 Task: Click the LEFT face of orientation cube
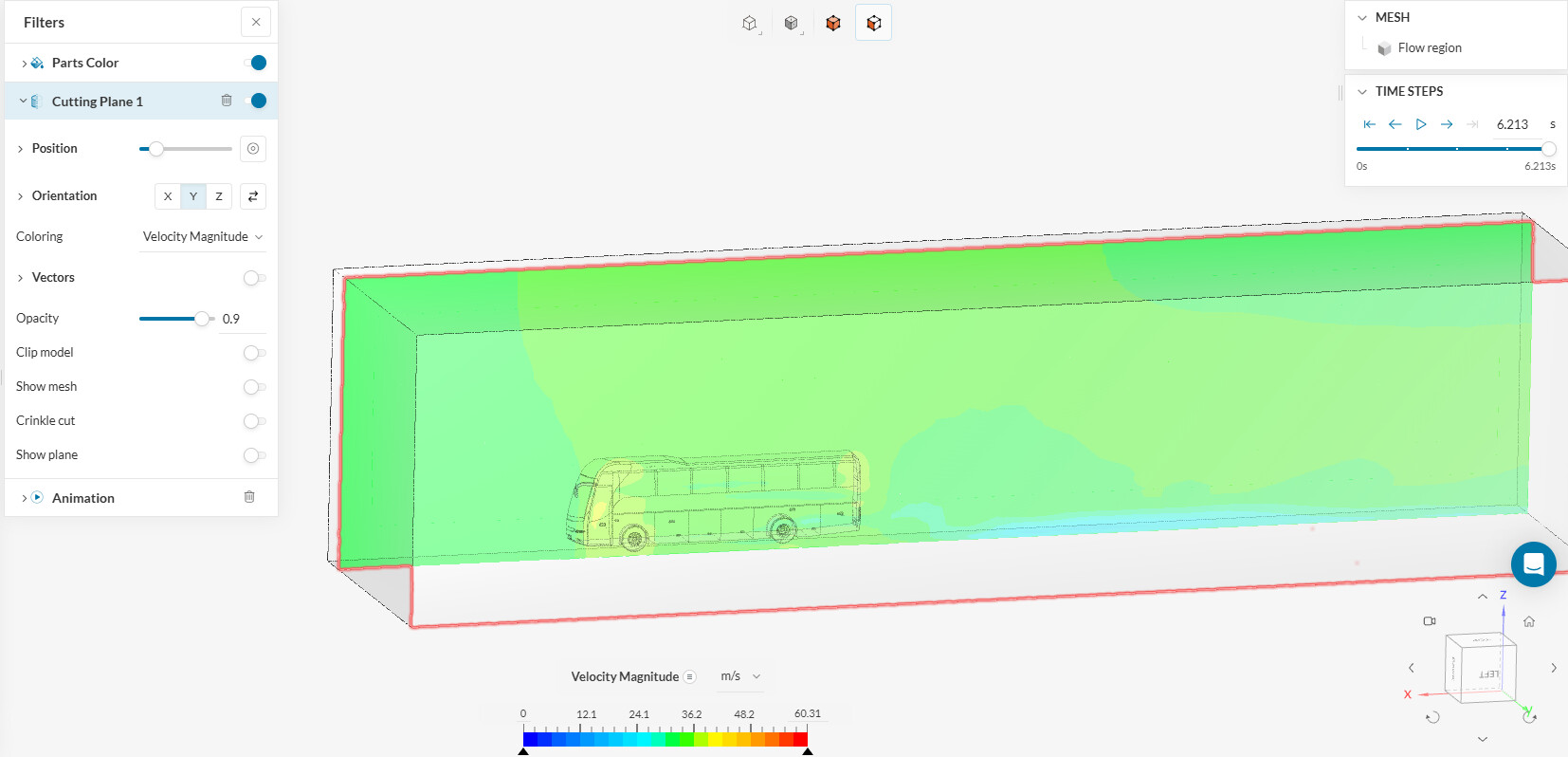(1489, 674)
